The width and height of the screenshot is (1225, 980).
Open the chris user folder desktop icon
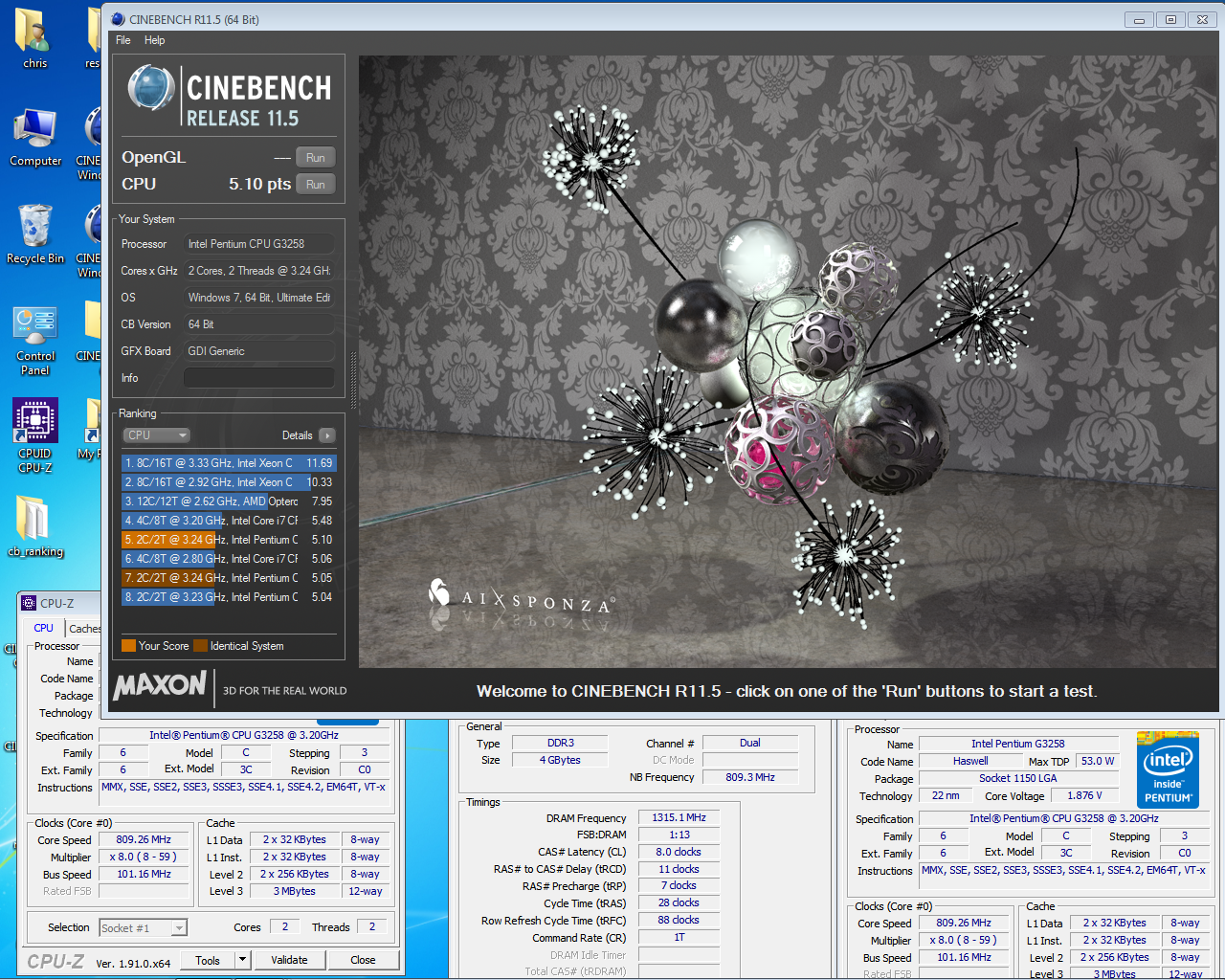34,39
